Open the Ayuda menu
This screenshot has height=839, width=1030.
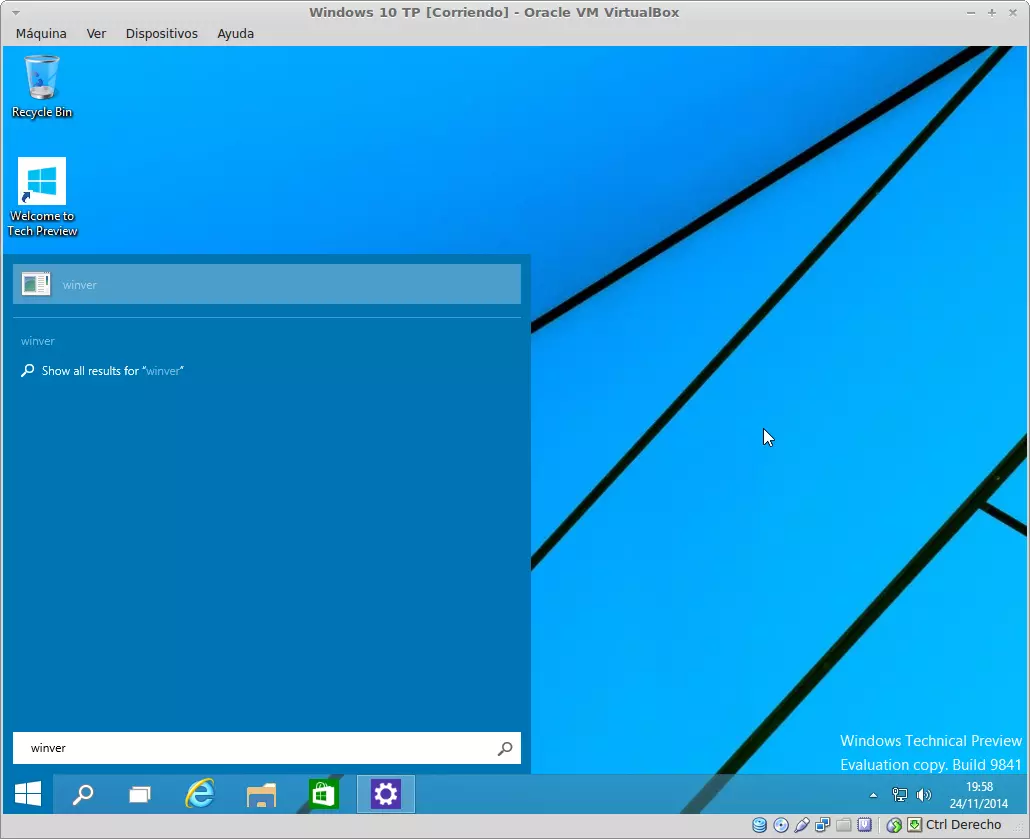coord(235,33)
